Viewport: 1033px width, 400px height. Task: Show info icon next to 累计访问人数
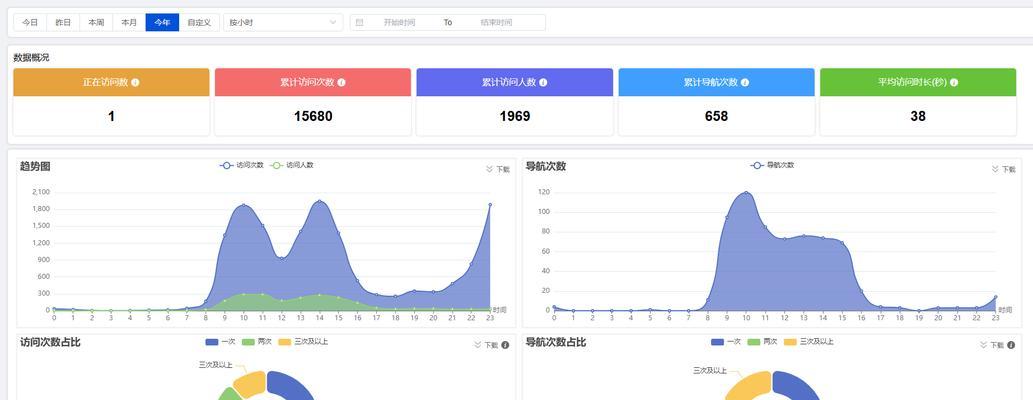pos(543,82)
